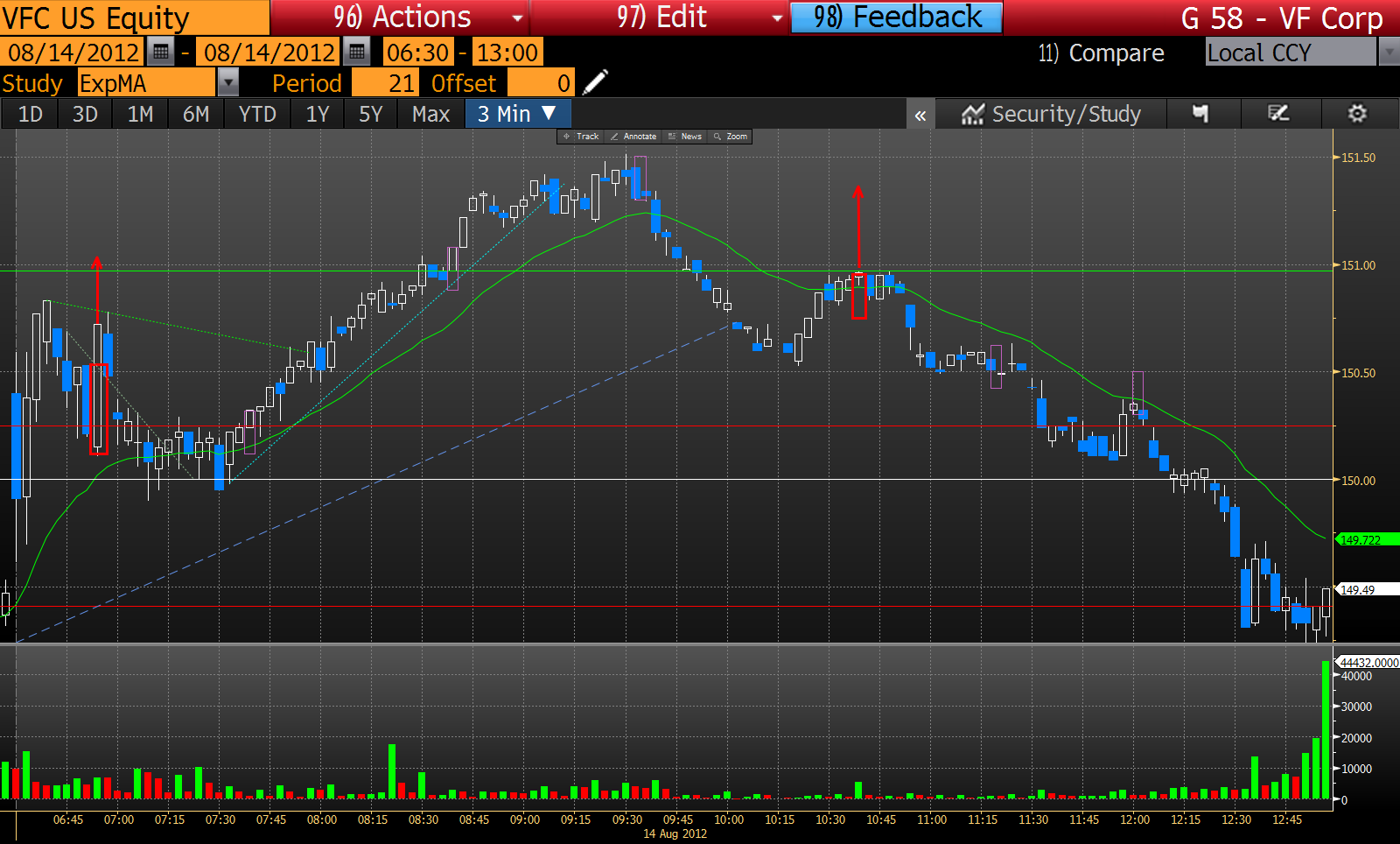Click the start date field 08/14/2012
This screenshot has height=844, width=1400.
pos(73,53)
